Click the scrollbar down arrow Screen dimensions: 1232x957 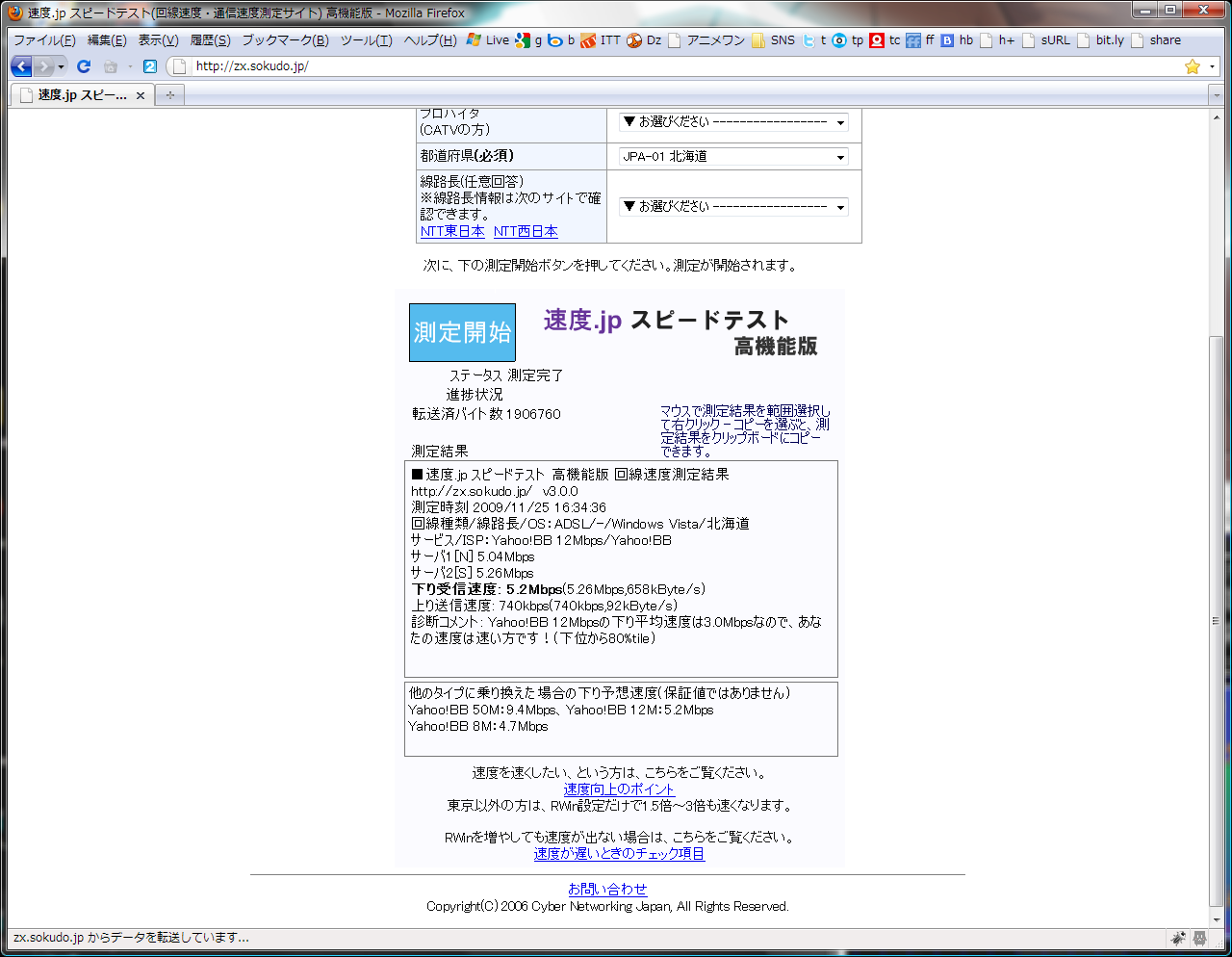tap(1216, 919)
